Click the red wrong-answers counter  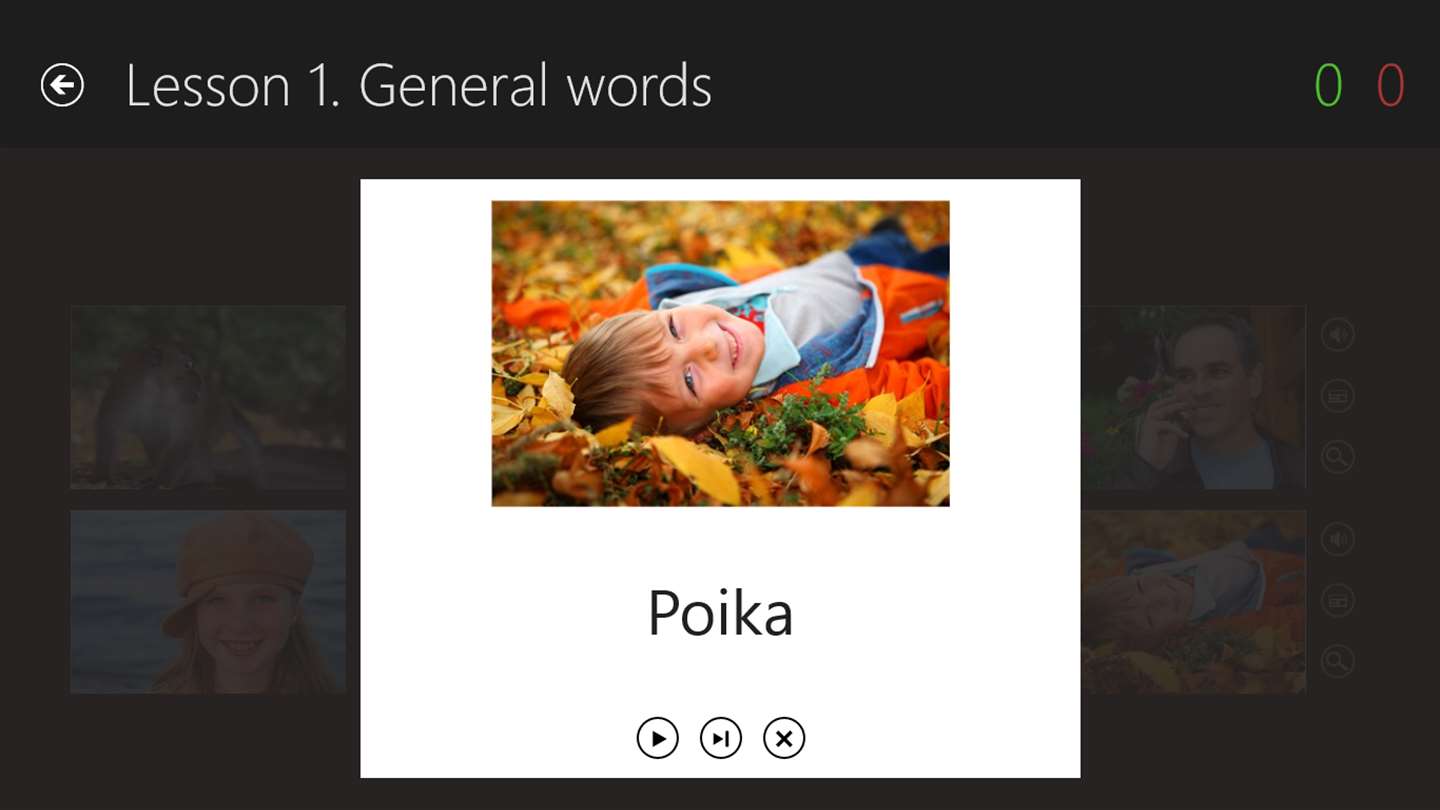point(1390,86)
